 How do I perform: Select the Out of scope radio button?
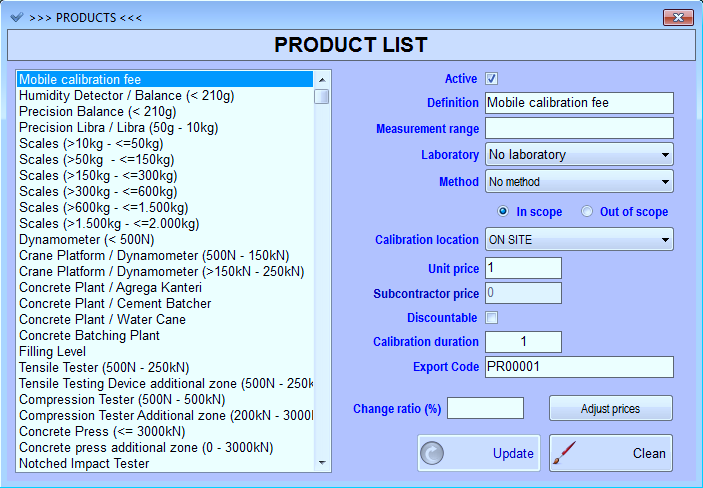coord(586,211)
